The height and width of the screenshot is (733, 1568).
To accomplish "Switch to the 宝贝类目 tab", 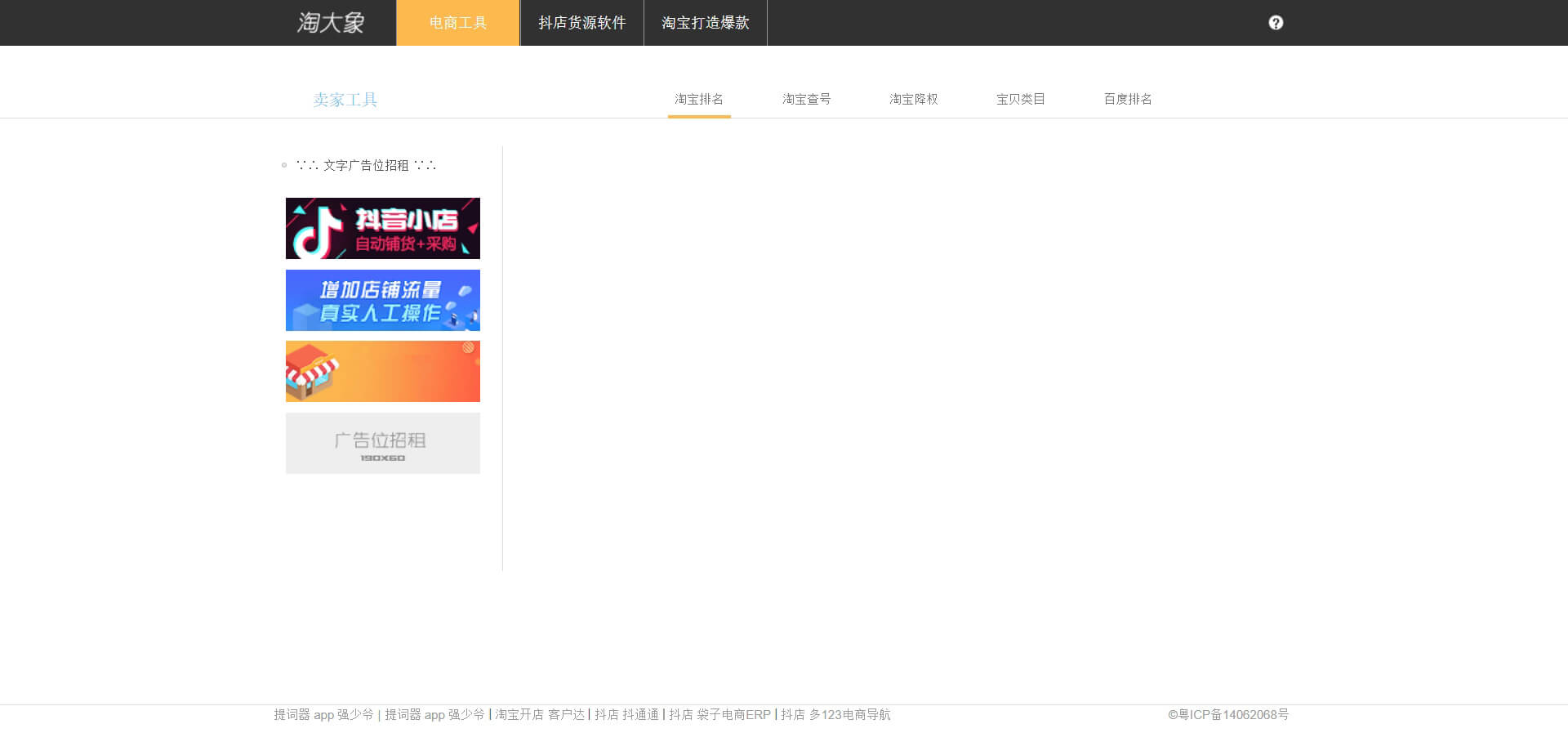I will point(1020,99).
